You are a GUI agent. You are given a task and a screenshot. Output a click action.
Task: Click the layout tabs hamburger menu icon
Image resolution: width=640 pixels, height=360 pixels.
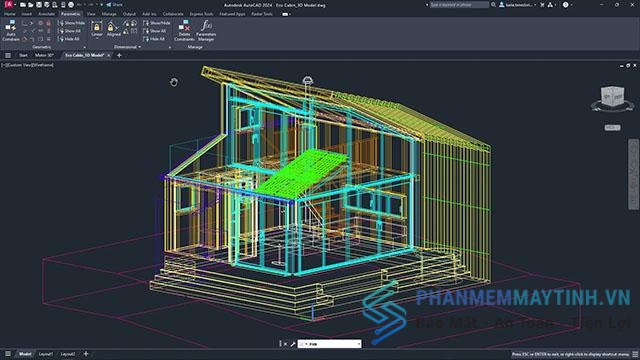(x=8, y=354)
